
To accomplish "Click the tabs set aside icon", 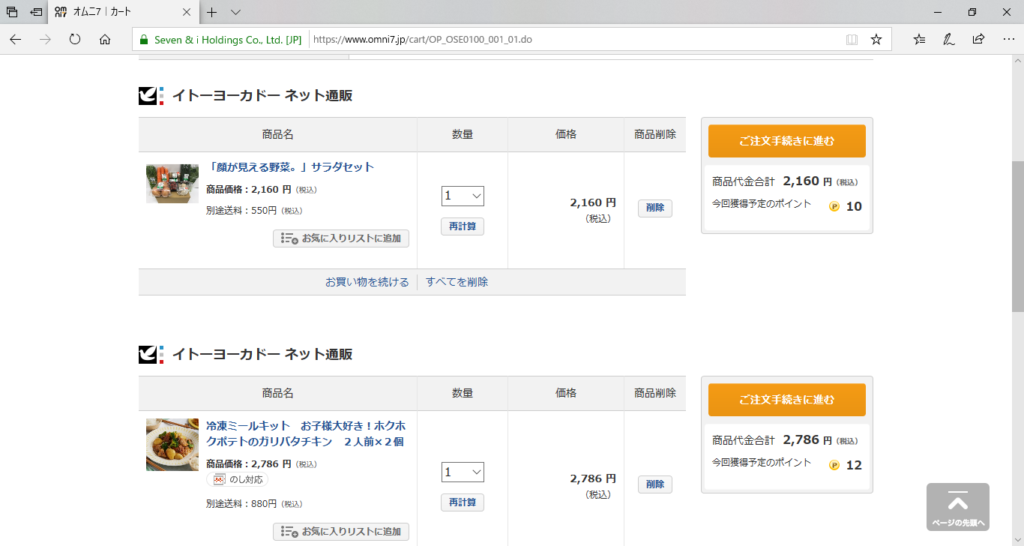I will (12, 12).
